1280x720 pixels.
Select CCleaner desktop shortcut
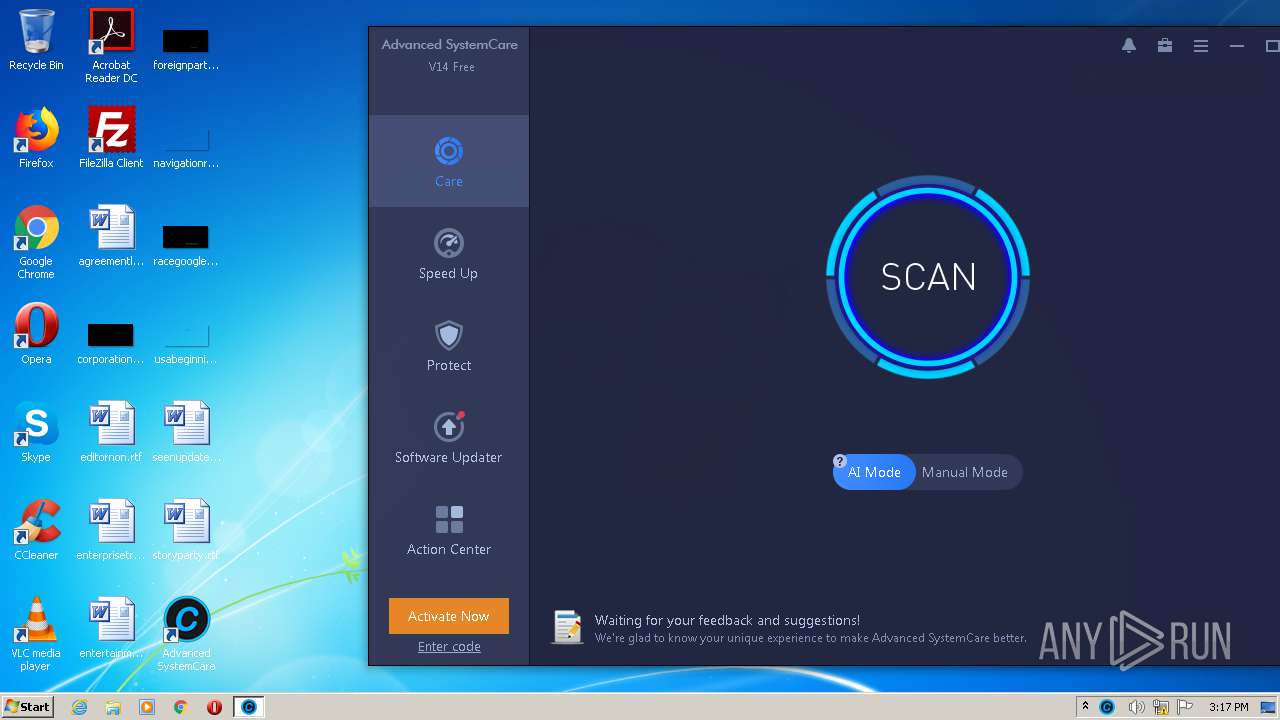click(36, 530)
